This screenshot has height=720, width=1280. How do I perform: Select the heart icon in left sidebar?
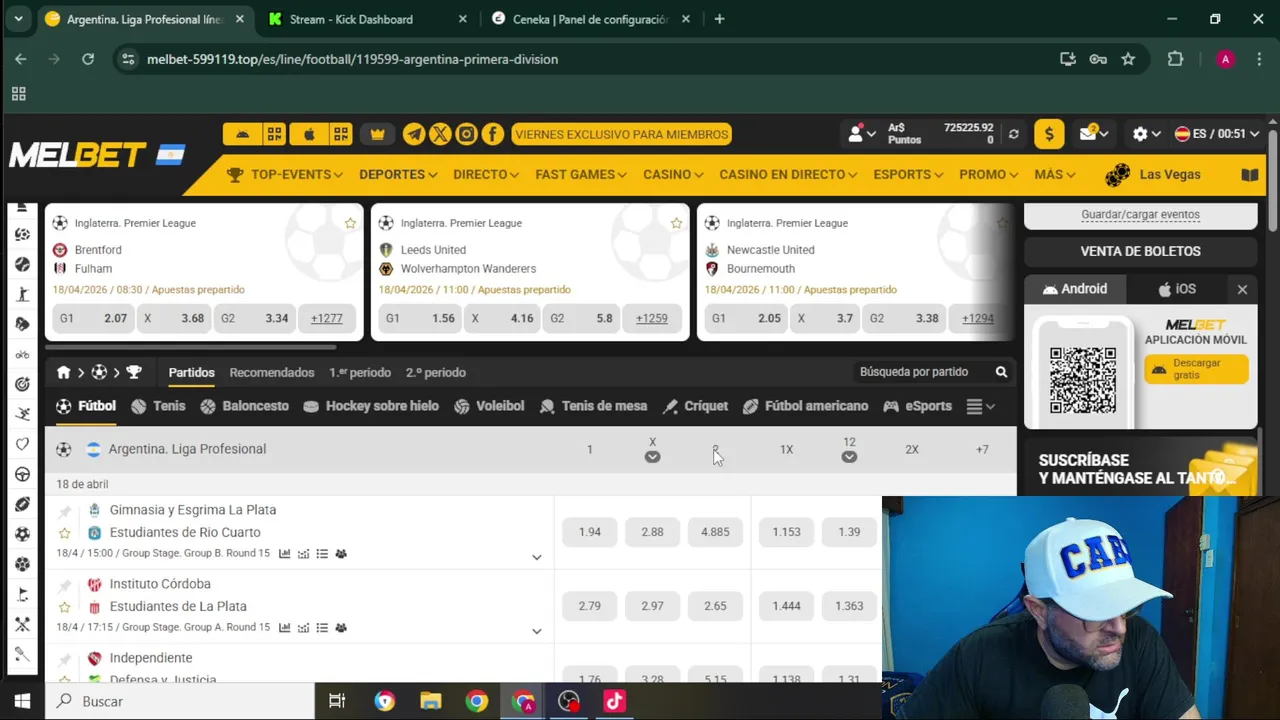(x=22, y=444)
